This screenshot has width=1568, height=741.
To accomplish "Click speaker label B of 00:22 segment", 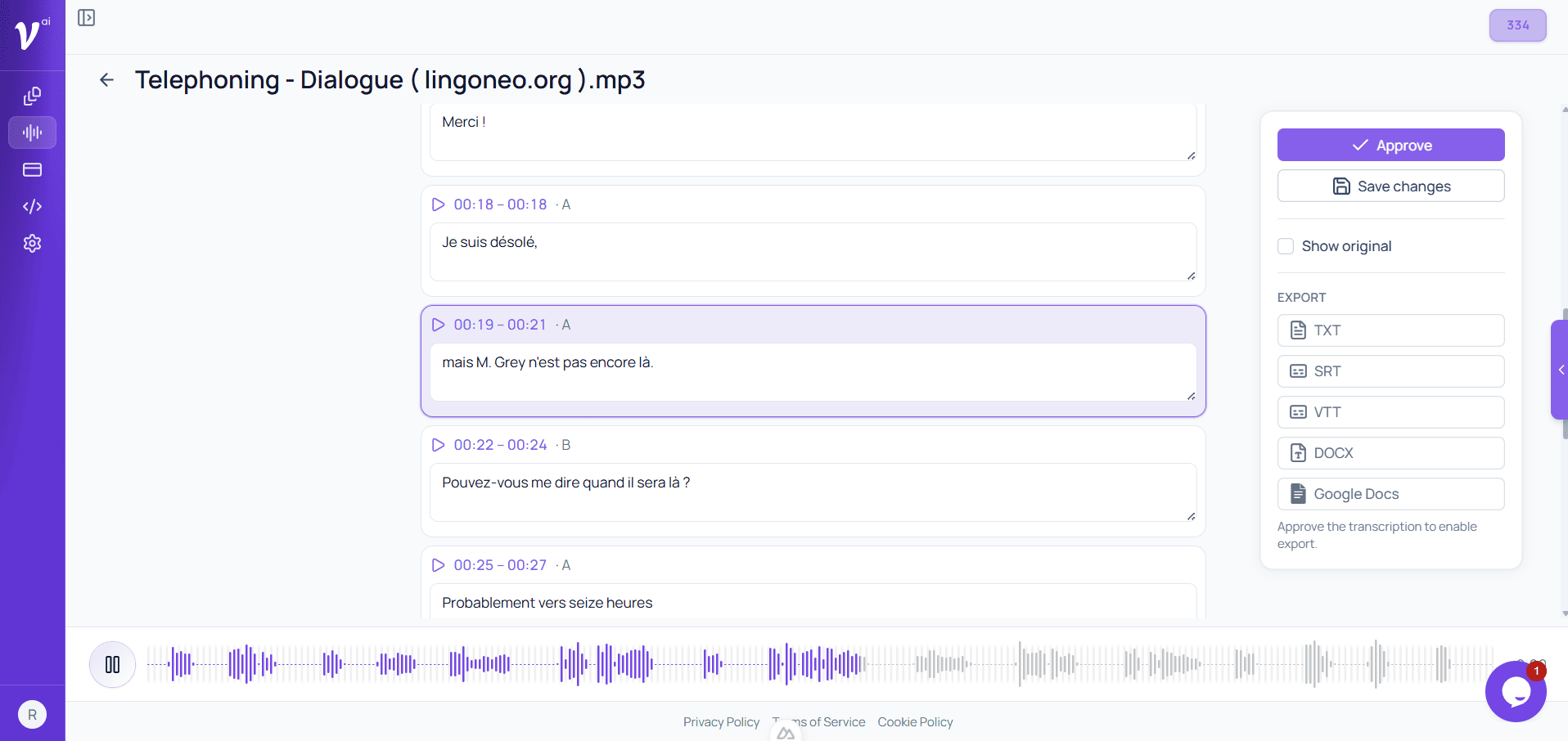I will [565, 445].
